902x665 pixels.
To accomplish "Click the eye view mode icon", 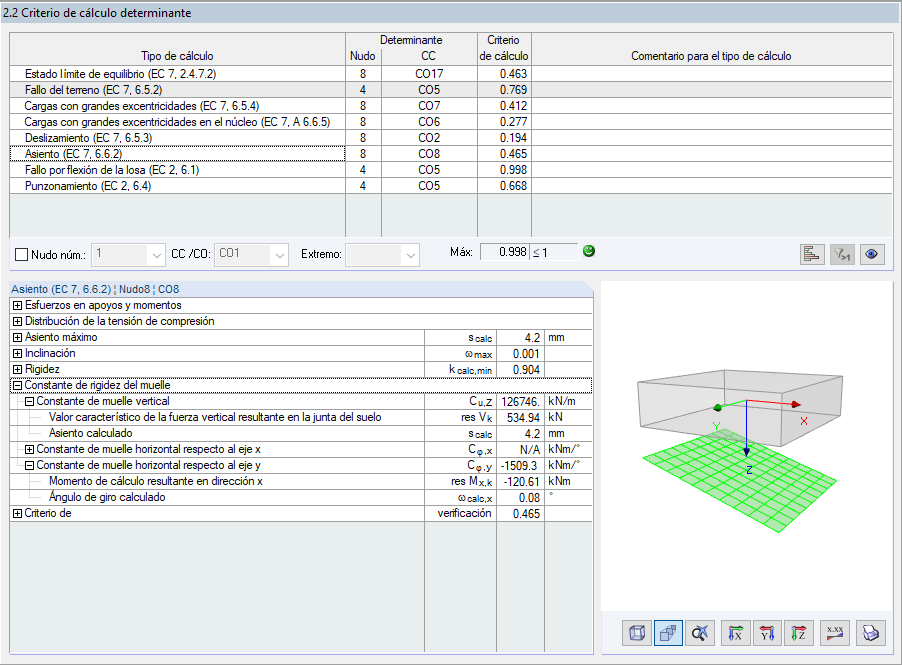I will [872, 254].
